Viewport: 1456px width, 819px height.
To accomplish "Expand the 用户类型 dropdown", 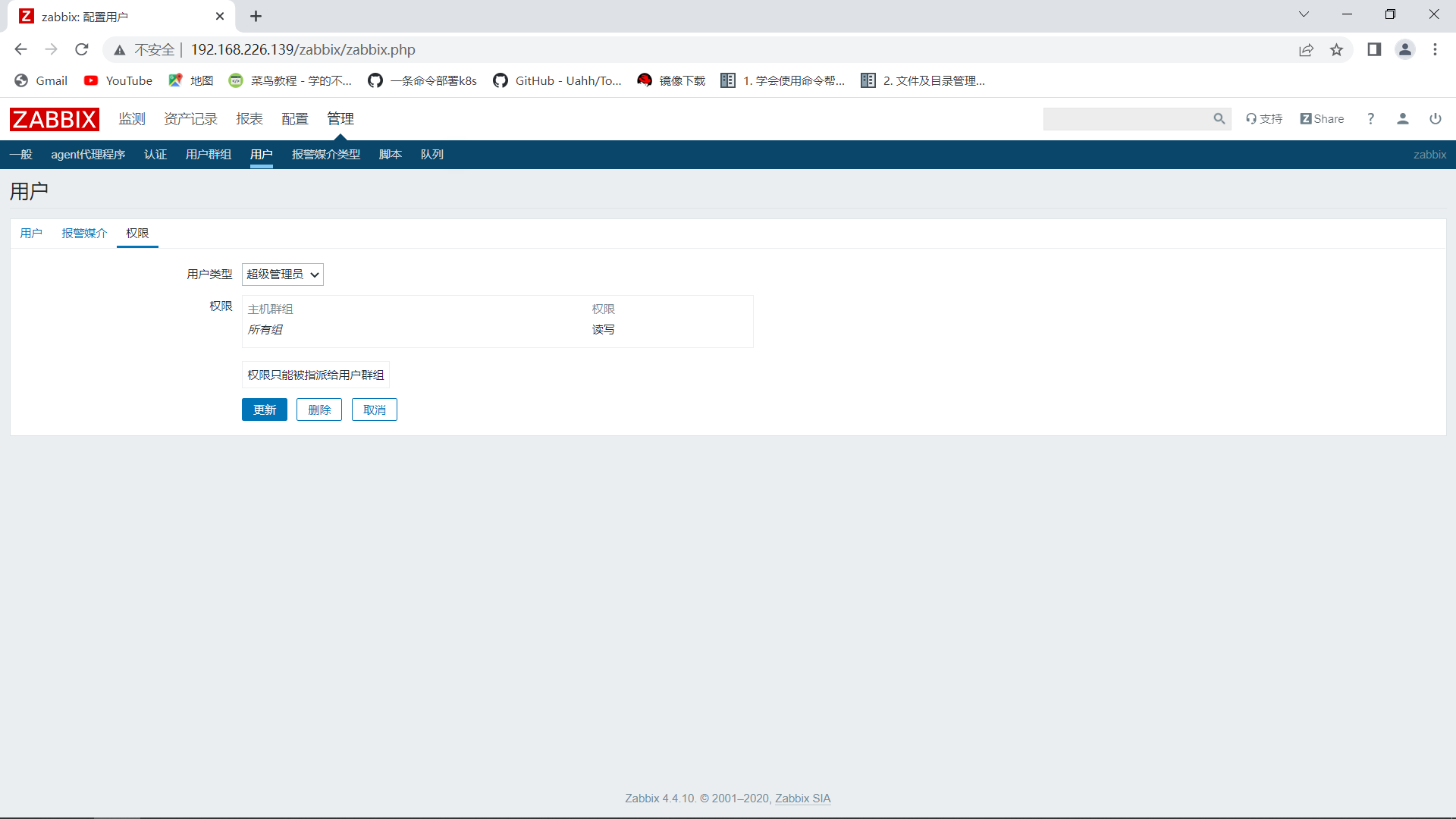I will click(282, 275).
